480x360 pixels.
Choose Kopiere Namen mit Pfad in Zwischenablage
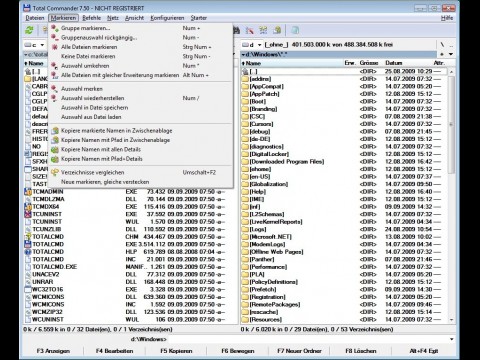coord(140,140)
